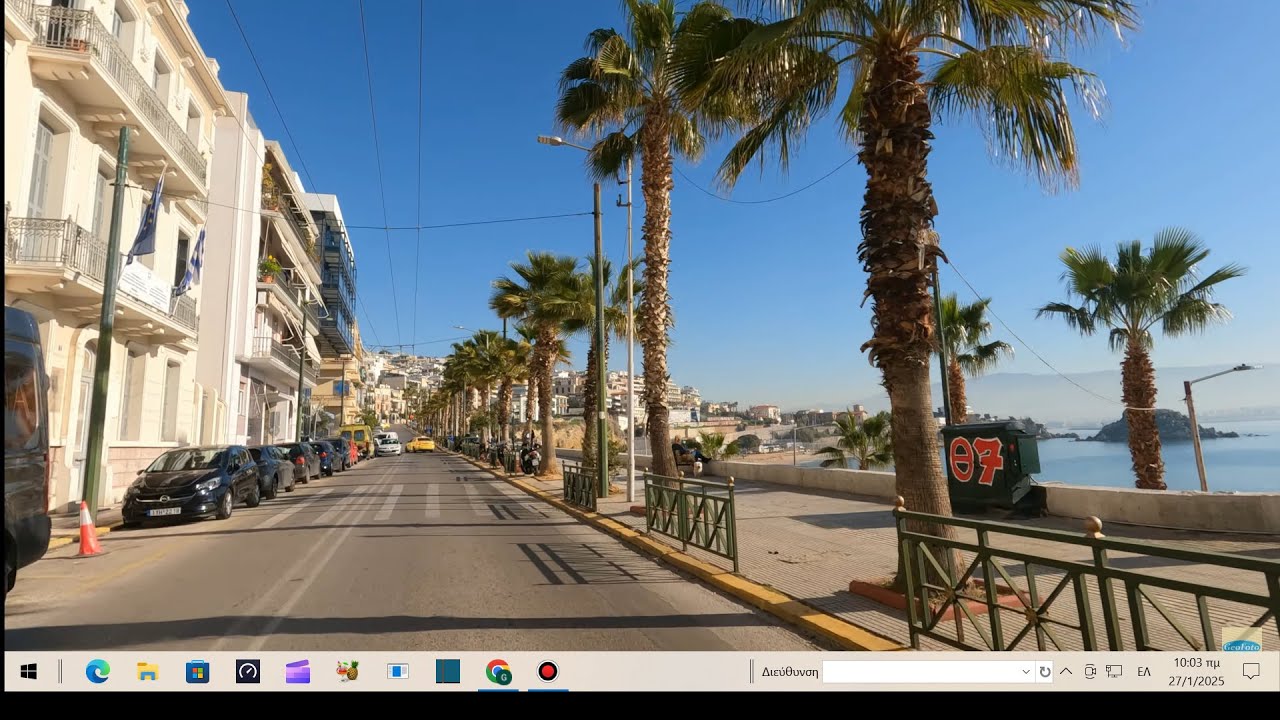Open the white-blue window app in taskbar
Viewport: 1280px width, 720px height.
coord(398,672)
